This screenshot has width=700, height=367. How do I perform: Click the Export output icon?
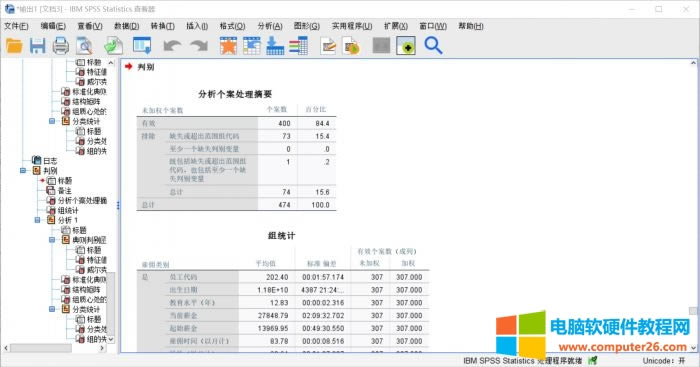113,46
